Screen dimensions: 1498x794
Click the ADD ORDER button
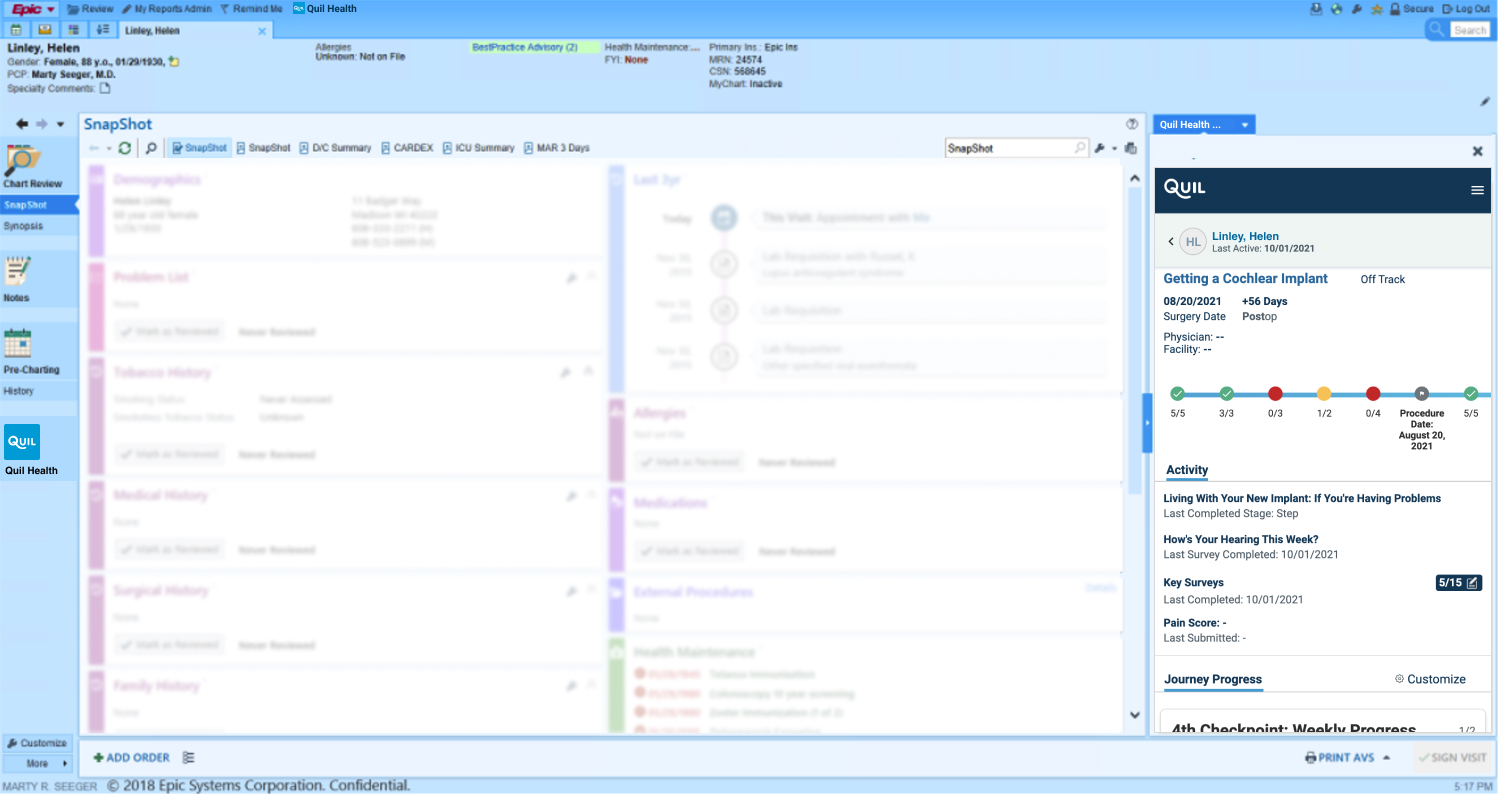point(131,758)
